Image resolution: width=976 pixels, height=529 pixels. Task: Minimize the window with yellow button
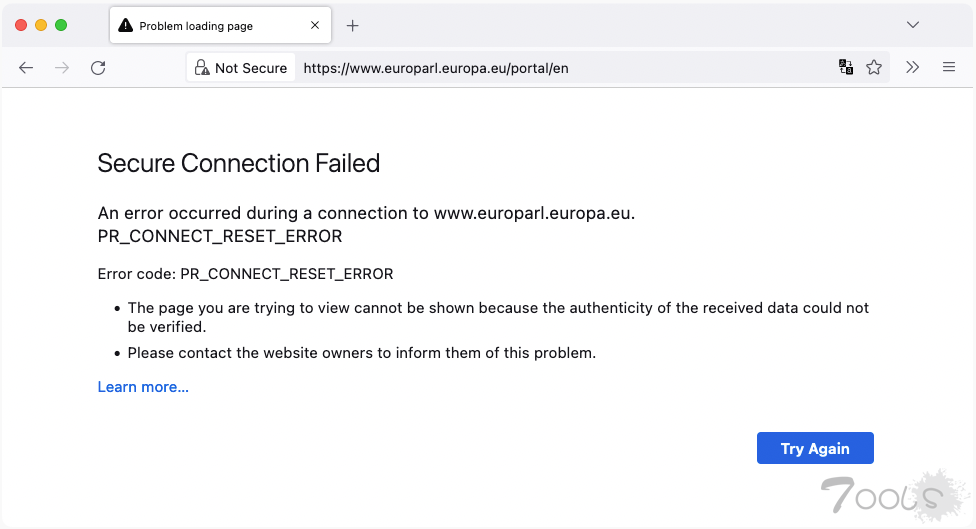coord(41,25)
